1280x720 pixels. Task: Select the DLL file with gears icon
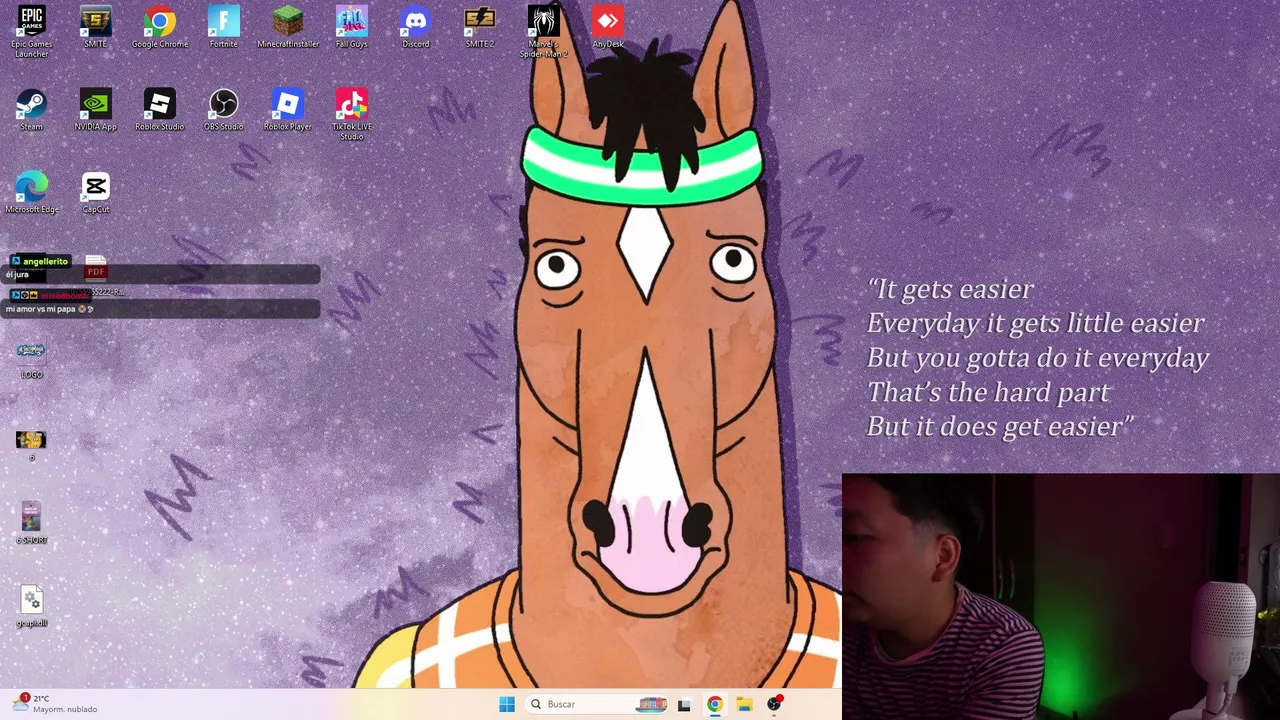32,606
